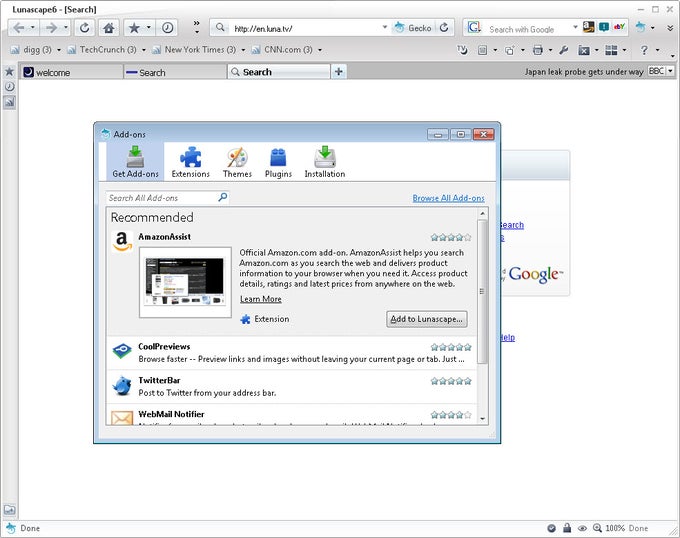The image size is (680, 538).
Task: Click the Google search engine icon
Action: tap(474, 28)
